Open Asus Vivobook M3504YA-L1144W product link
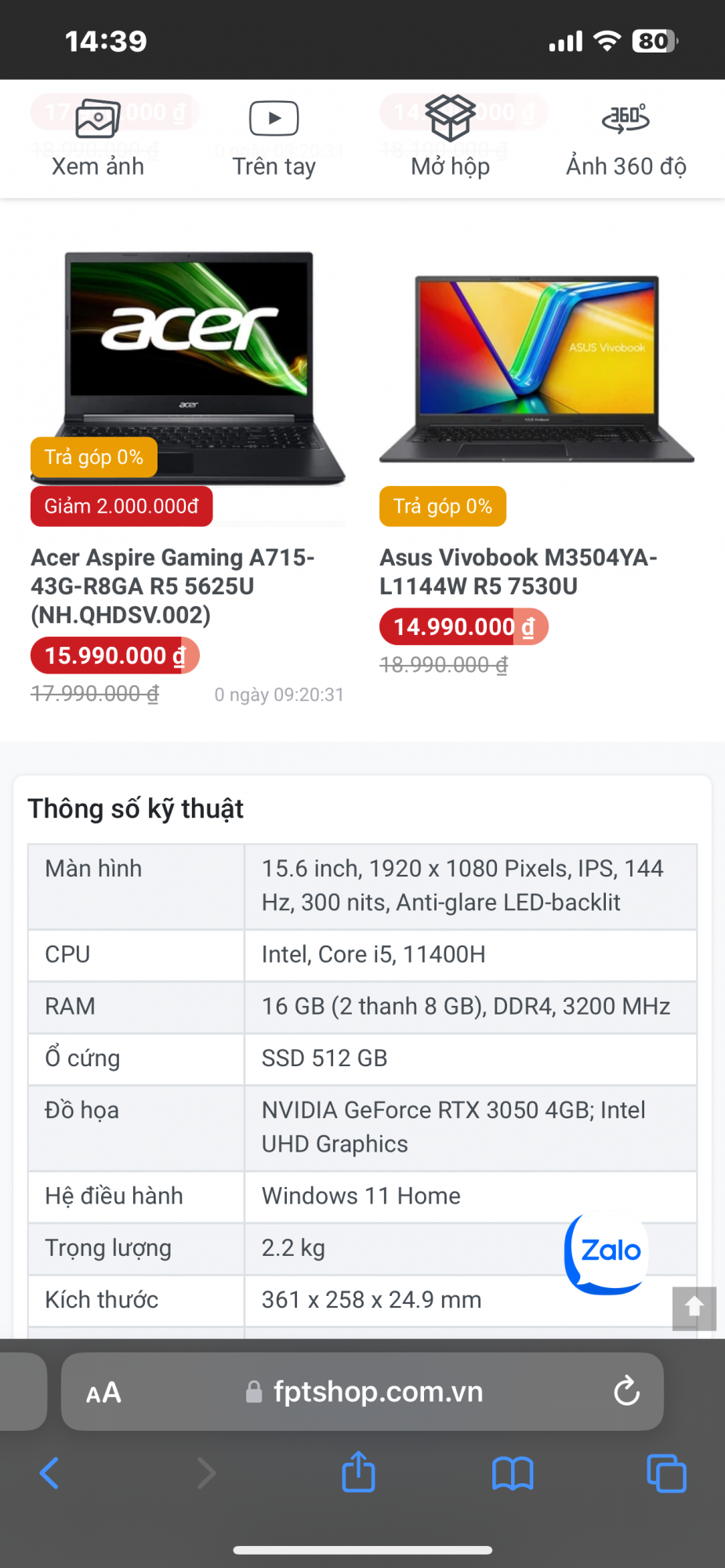Screen dimensions: 725x1568 (518, 572)
